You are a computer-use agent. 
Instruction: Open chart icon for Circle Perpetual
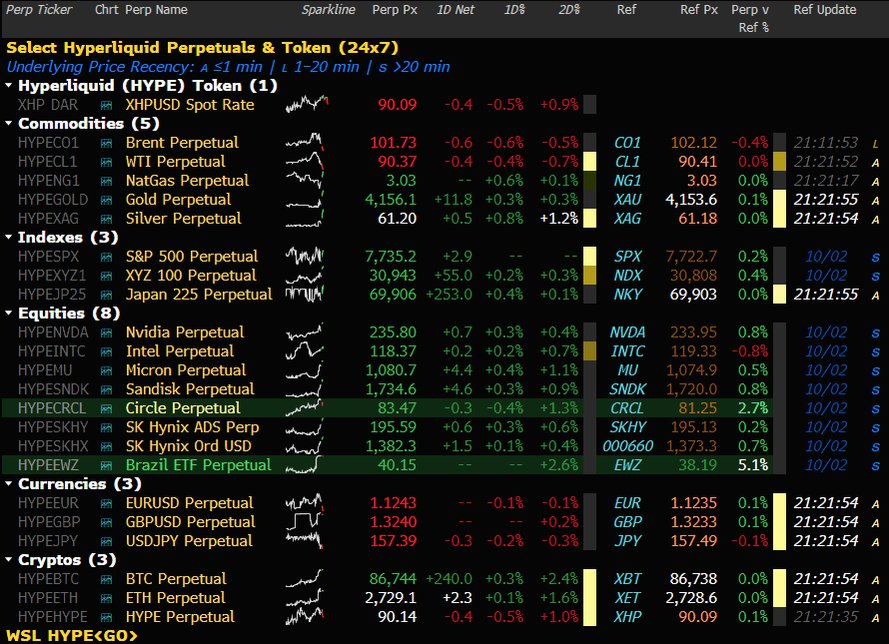click(x=106, y=409)
